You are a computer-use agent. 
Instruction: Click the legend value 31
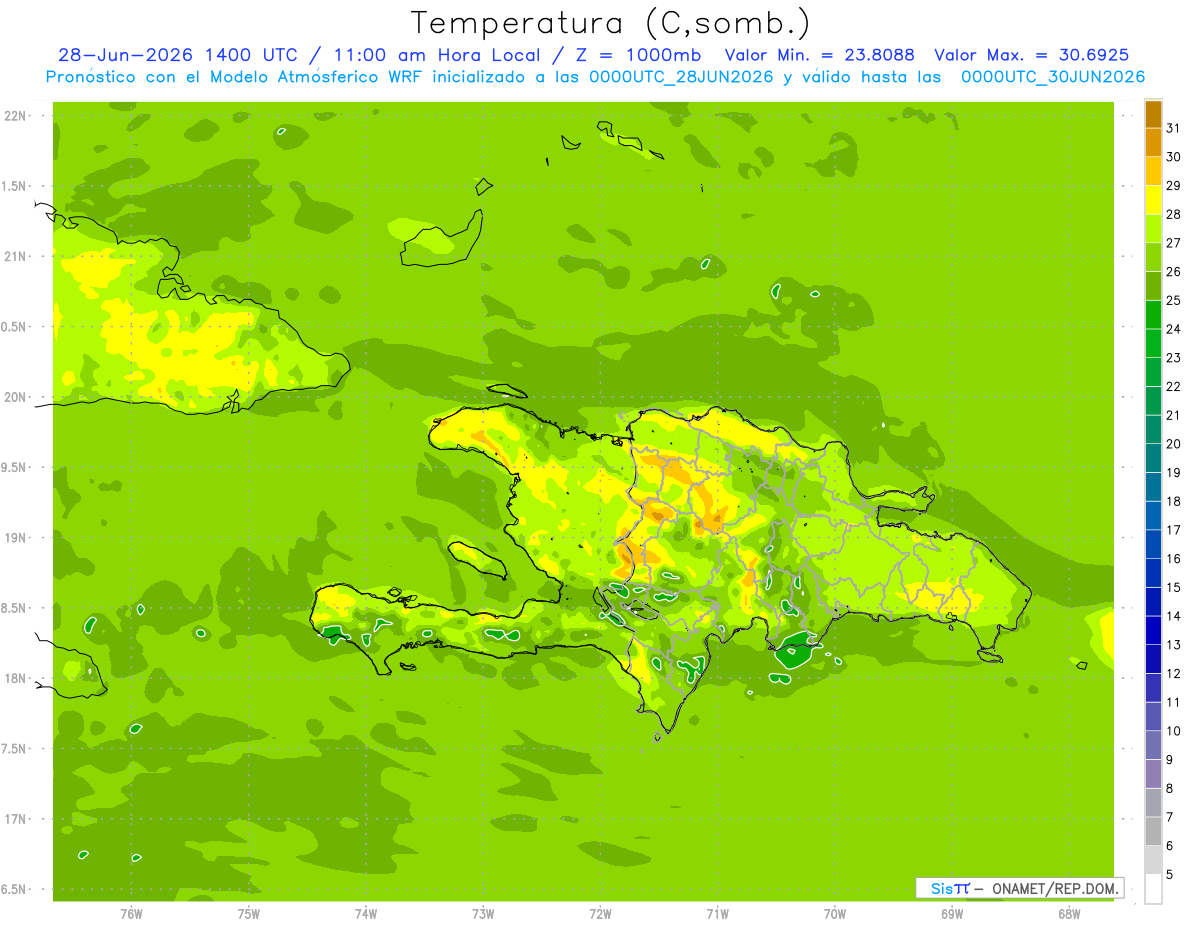pos(1174,128)
